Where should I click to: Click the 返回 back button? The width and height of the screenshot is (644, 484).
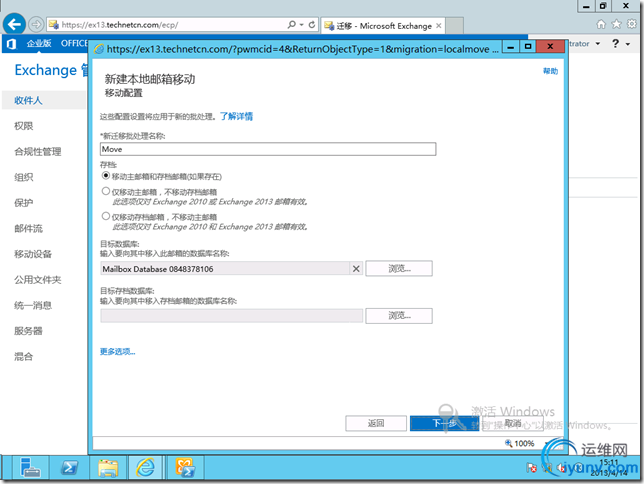point(376,423)
